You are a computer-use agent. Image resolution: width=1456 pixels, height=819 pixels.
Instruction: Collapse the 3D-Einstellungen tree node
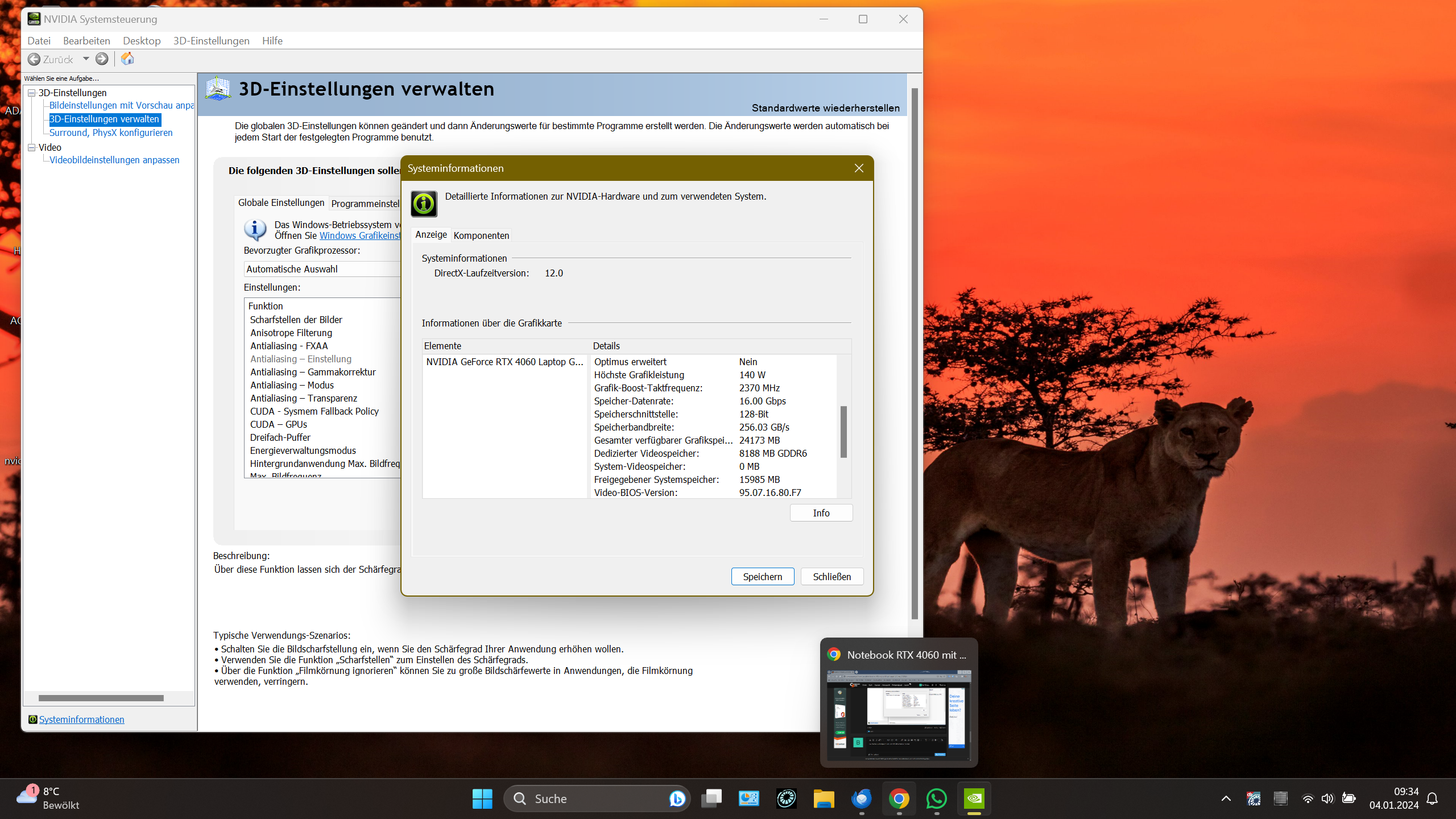pyautogui.click(x=32, y=93)
